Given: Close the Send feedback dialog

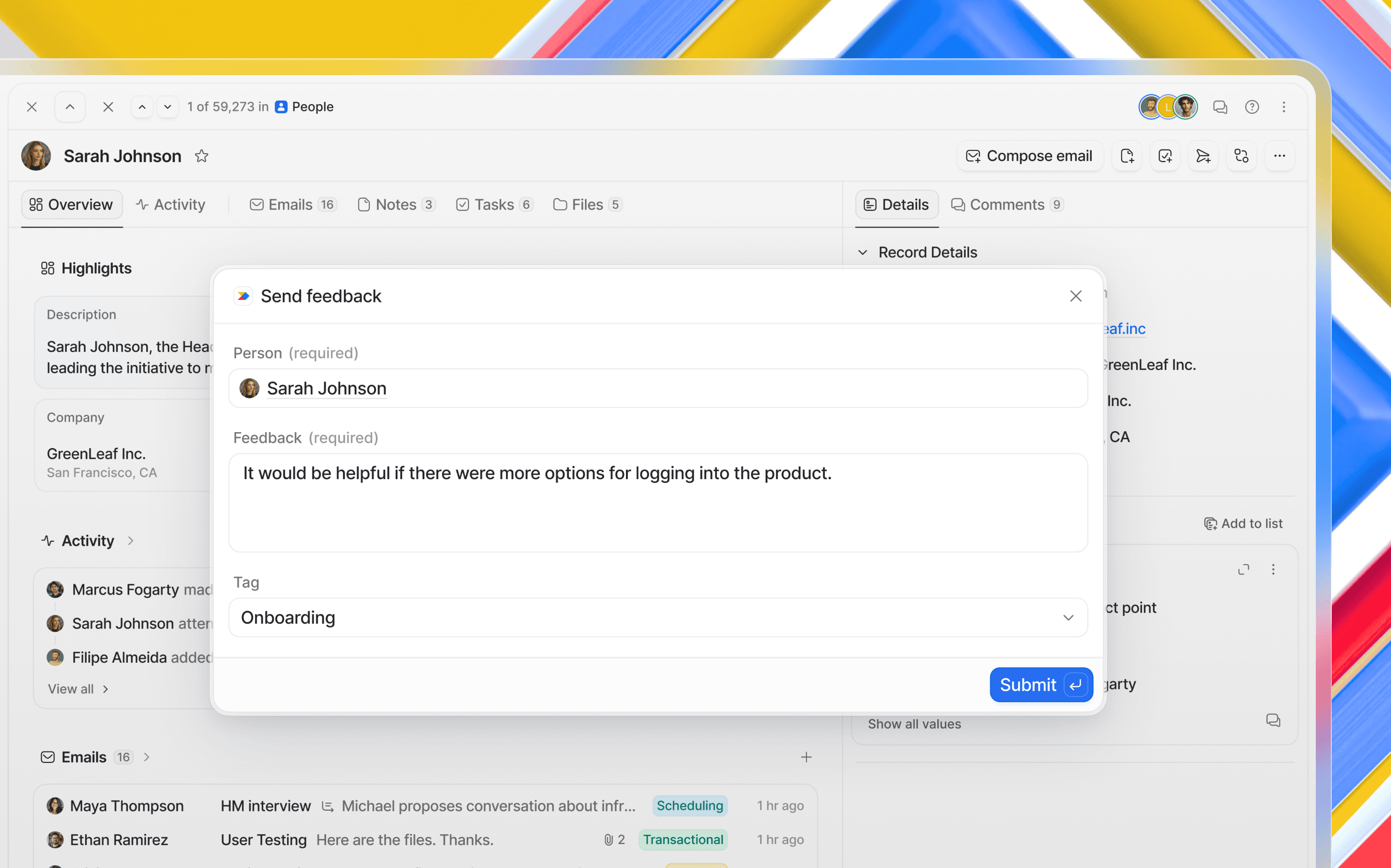Looking at the screenshot, I should pos(1076,296).
